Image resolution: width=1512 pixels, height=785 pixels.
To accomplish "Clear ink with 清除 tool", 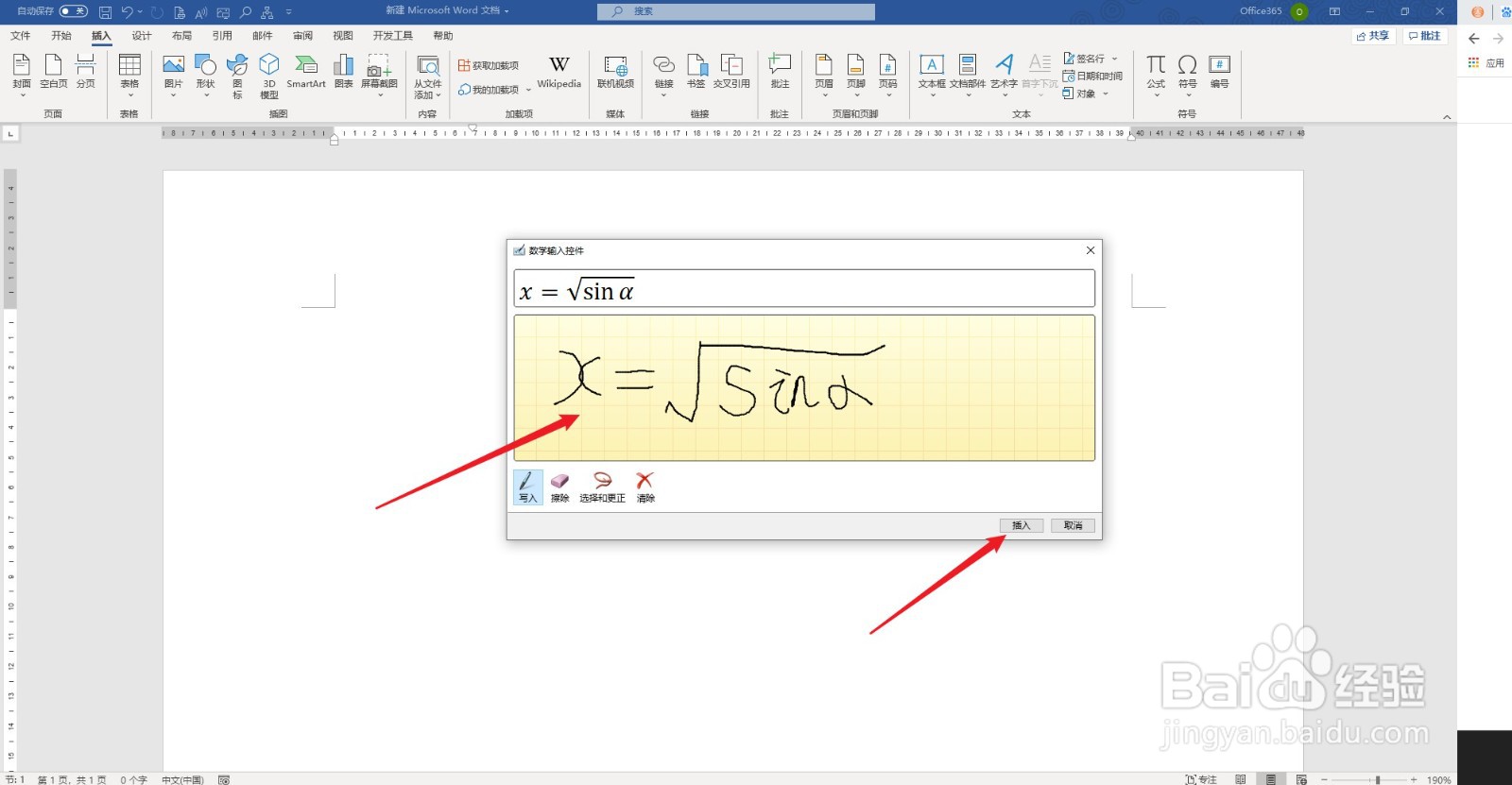I will pos(645,487).
